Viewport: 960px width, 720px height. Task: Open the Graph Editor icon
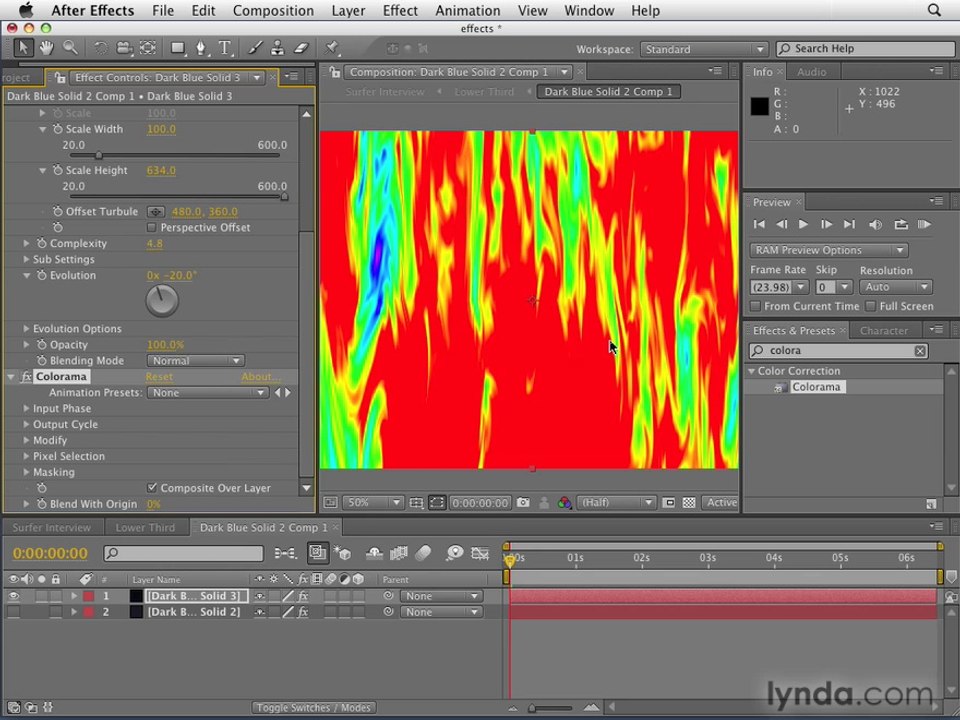click(x=480, y=553)
